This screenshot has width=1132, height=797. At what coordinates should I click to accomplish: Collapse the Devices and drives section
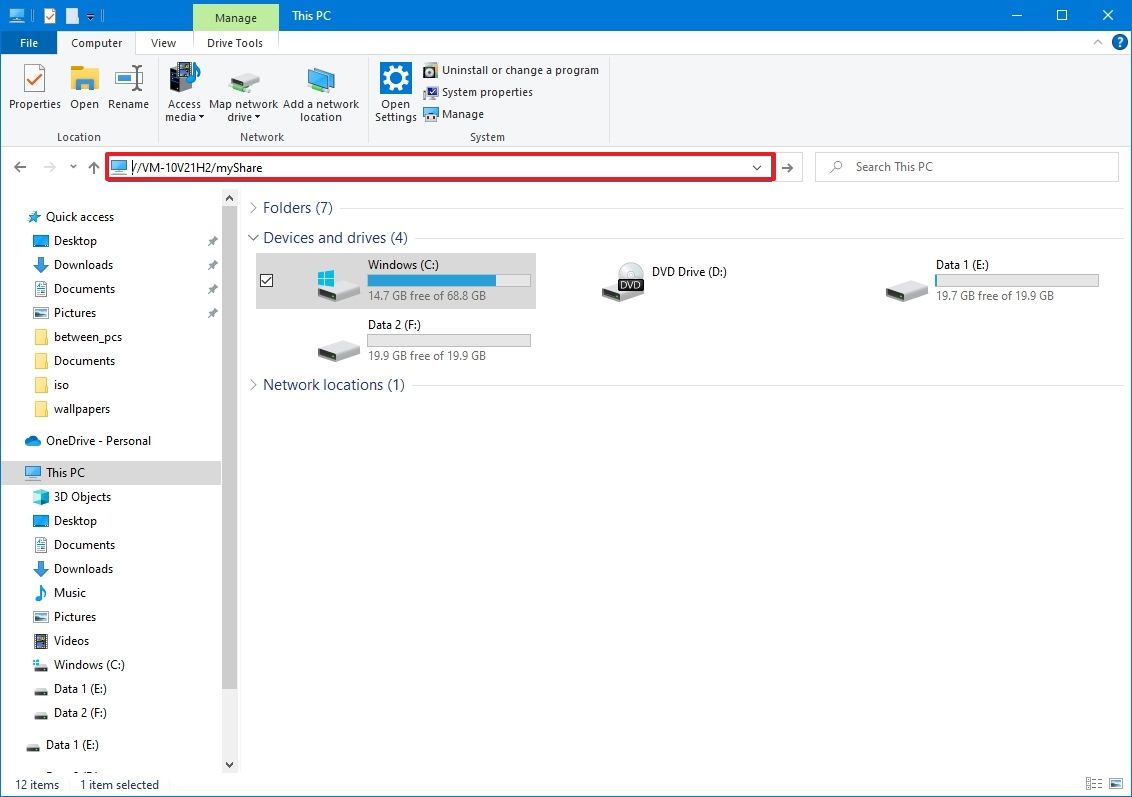(253, 238)
